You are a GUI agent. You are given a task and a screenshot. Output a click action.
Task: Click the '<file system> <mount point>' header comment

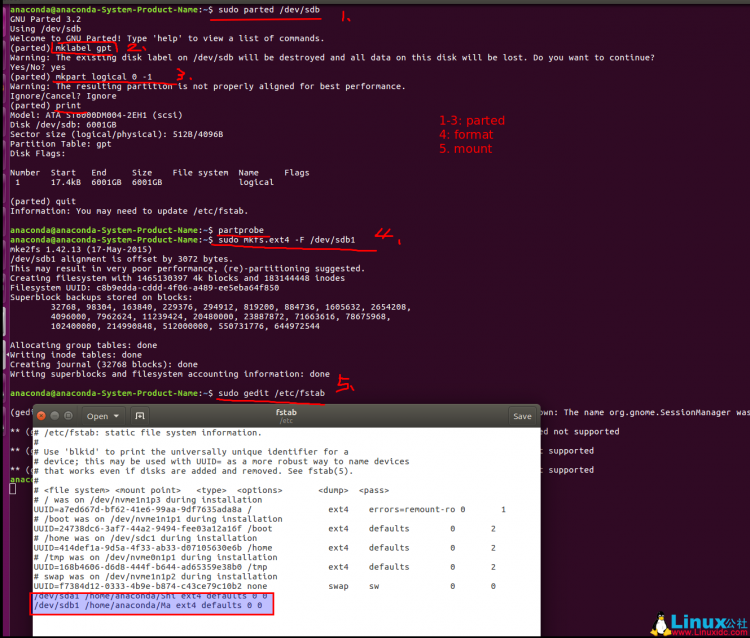[211, 490]
